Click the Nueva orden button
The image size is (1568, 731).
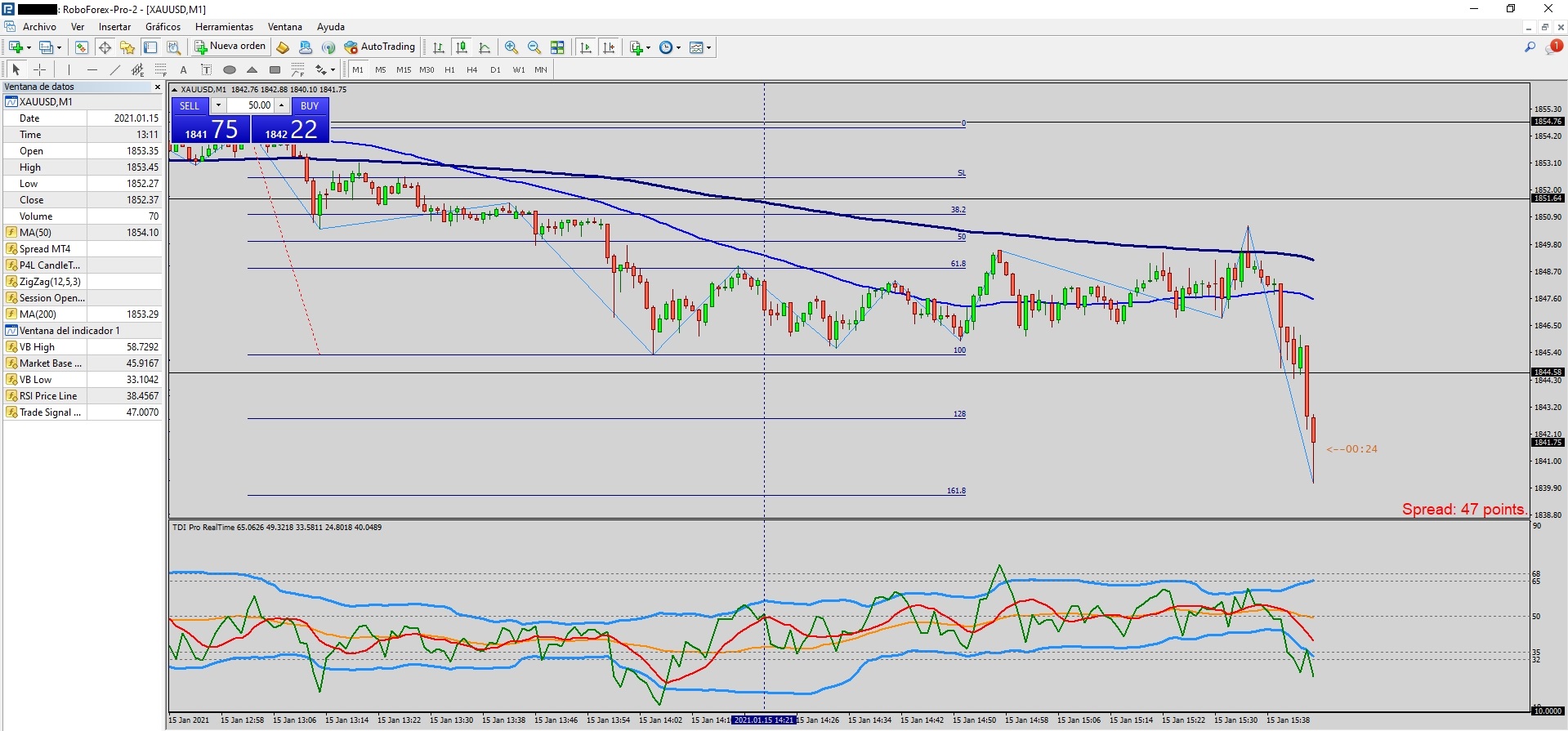tap(230, 47)
